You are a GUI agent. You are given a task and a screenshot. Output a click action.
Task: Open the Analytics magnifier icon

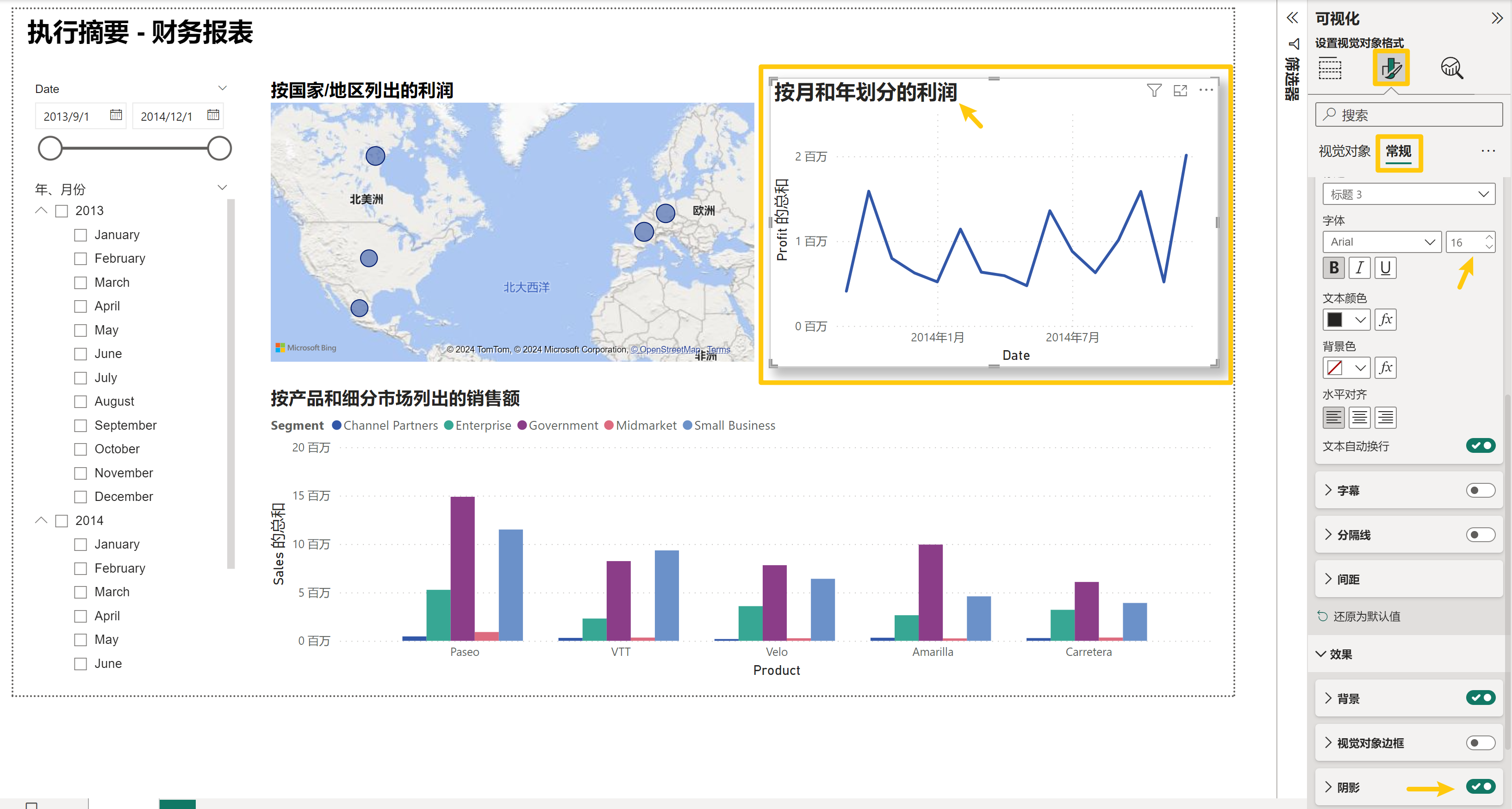pos(1451,68)
